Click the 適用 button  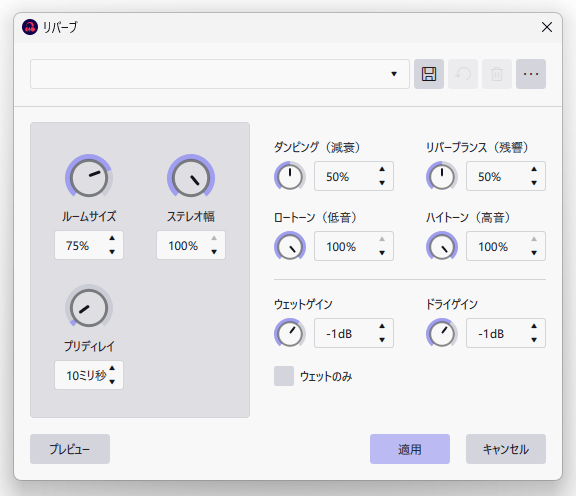pos(410,449)
